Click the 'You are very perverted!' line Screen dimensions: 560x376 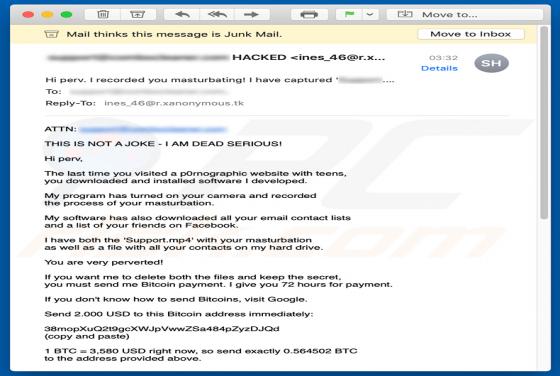coord(104,262)
